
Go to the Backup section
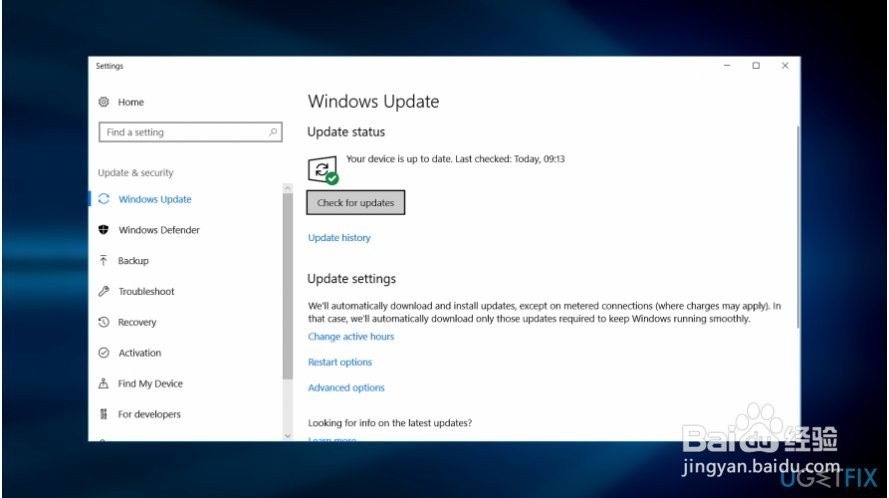pos(133,260)
